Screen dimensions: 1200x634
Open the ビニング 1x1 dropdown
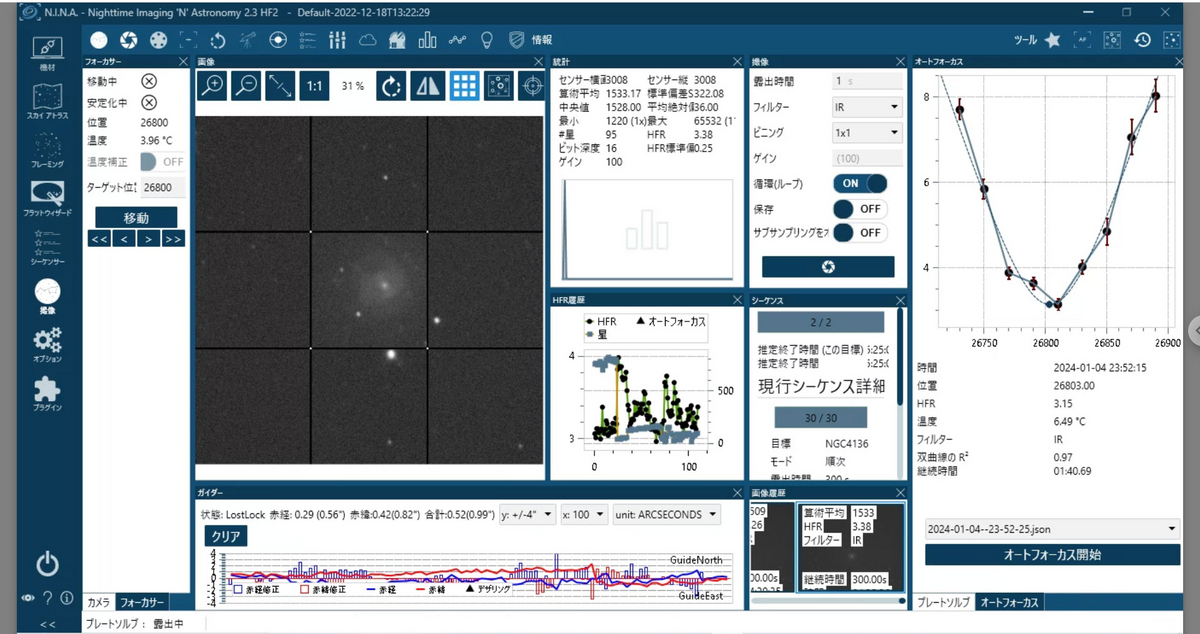coord(867,132)
